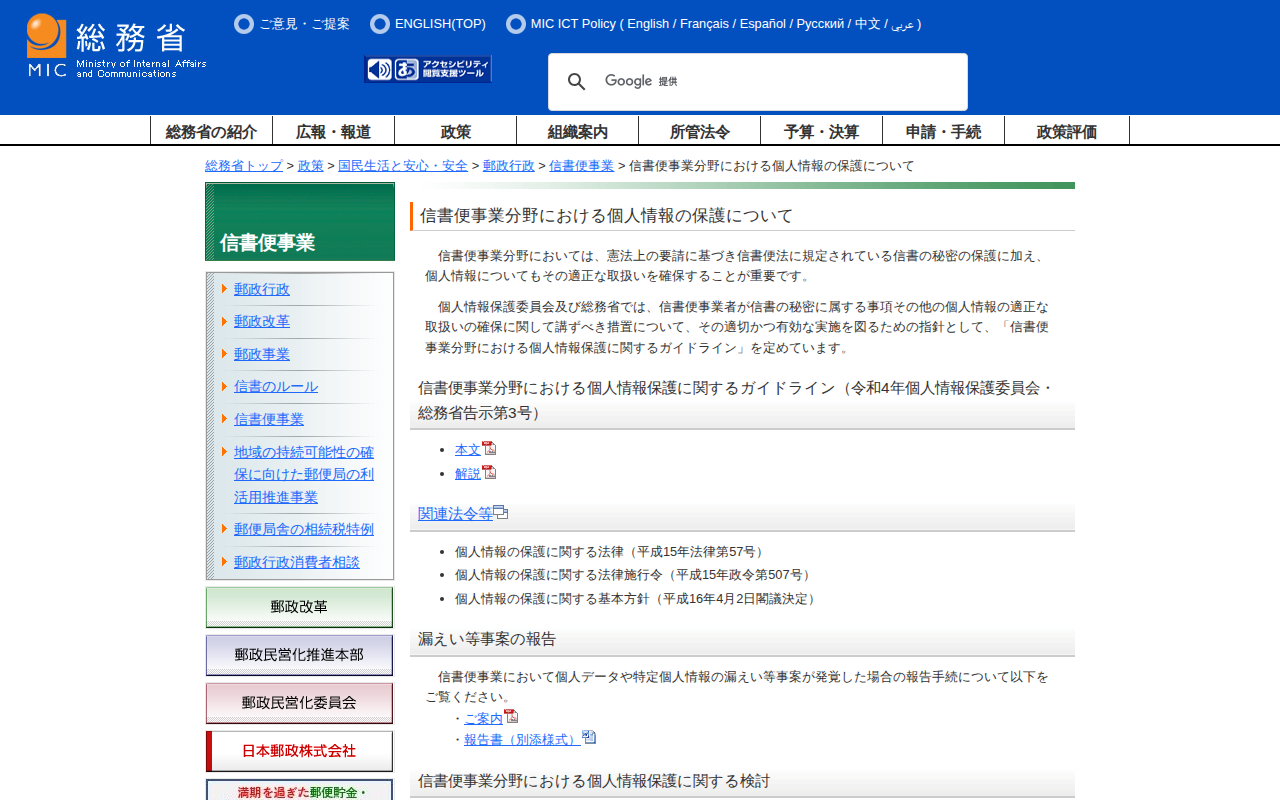Expand 郵政行政 in the sidebar

point(262,289)
